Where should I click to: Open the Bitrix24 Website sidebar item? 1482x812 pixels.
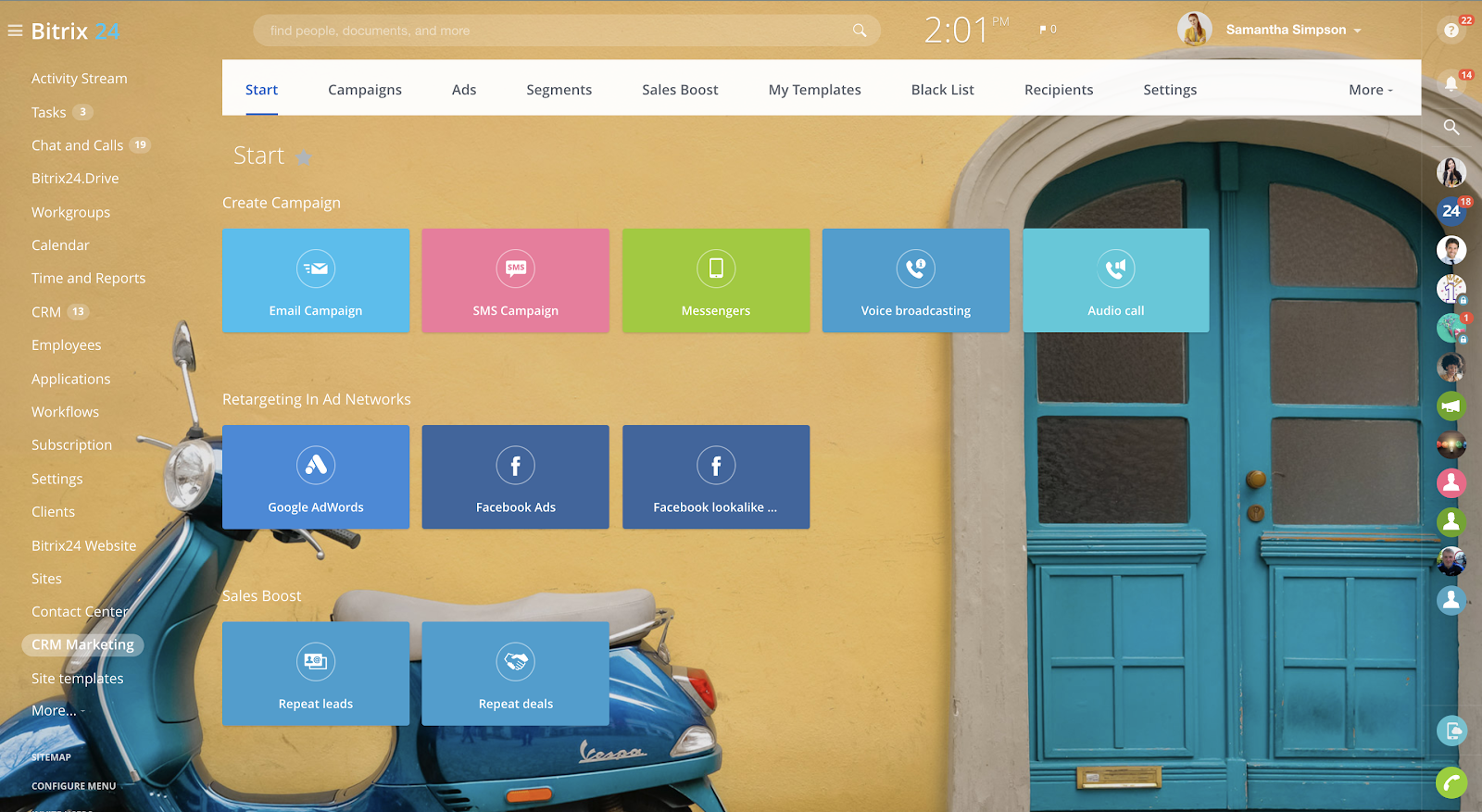[83, 545]
